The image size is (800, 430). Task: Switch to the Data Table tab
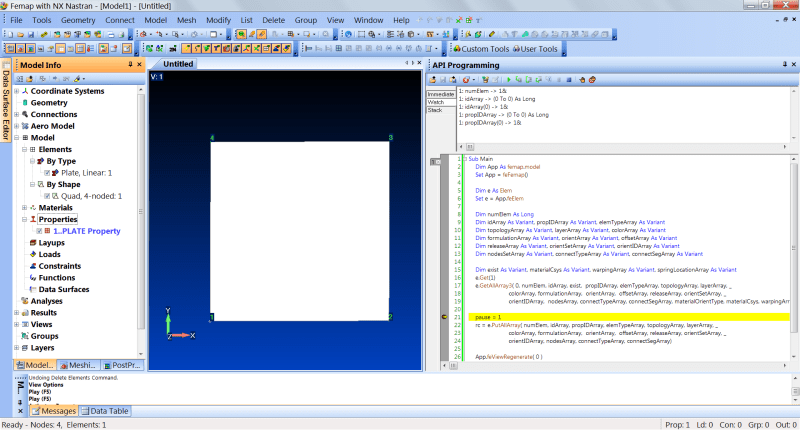click(105, 411)
